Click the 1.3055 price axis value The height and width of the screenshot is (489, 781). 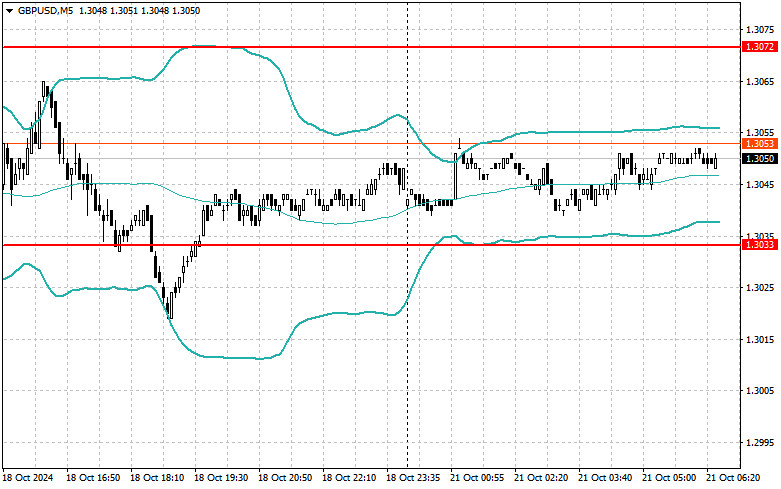(x=760, y=132)
